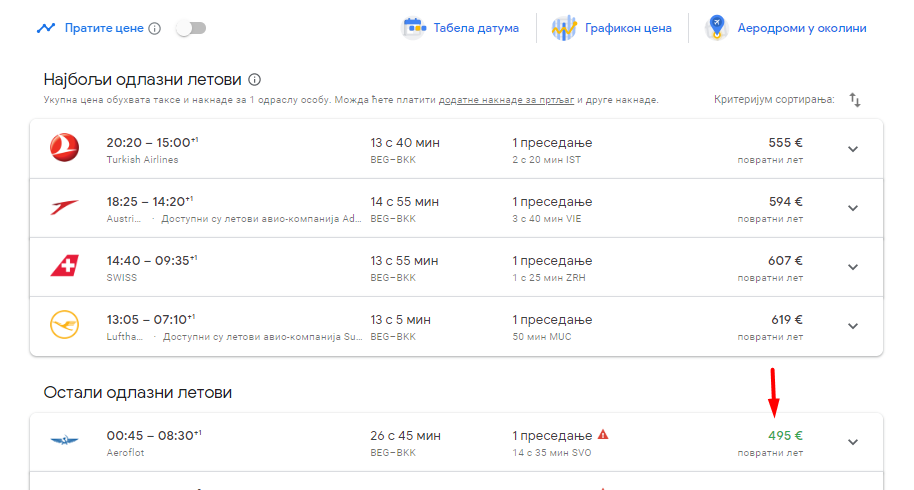Click the 607 € price

785,260
